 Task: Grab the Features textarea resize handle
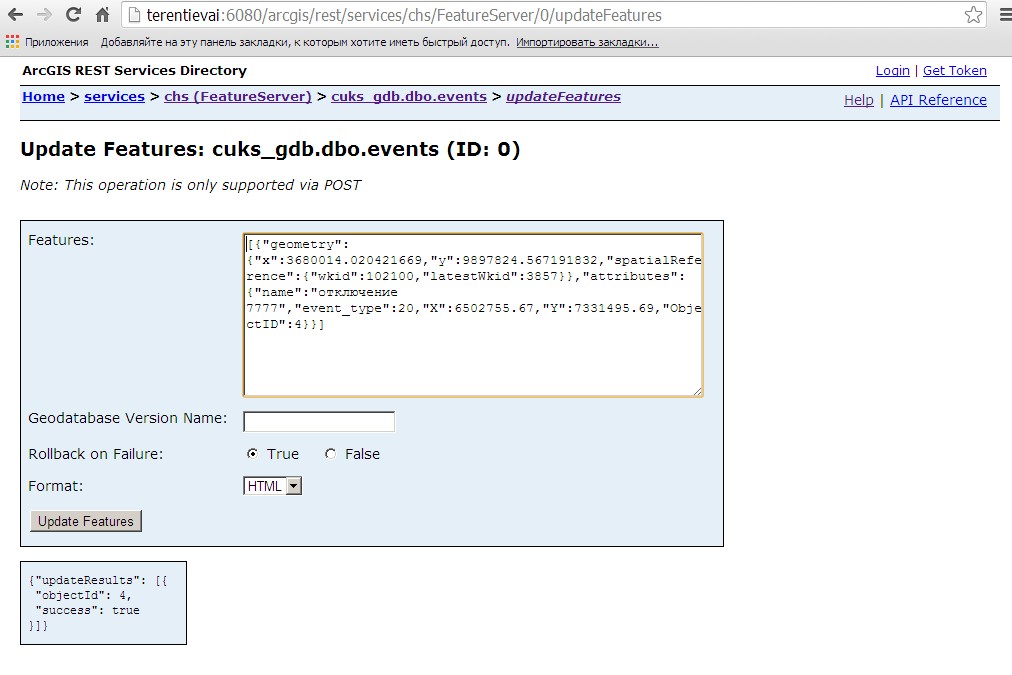pyautogui.click(x=698, y=391)
